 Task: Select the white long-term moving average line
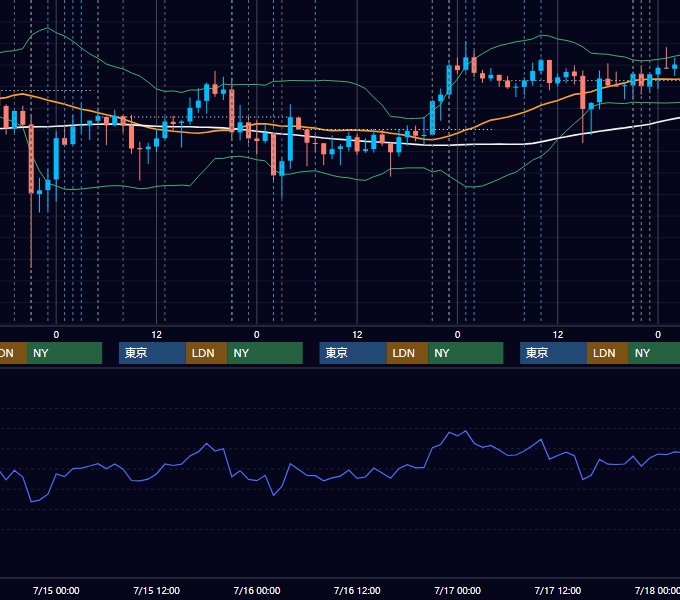[499, 144]
